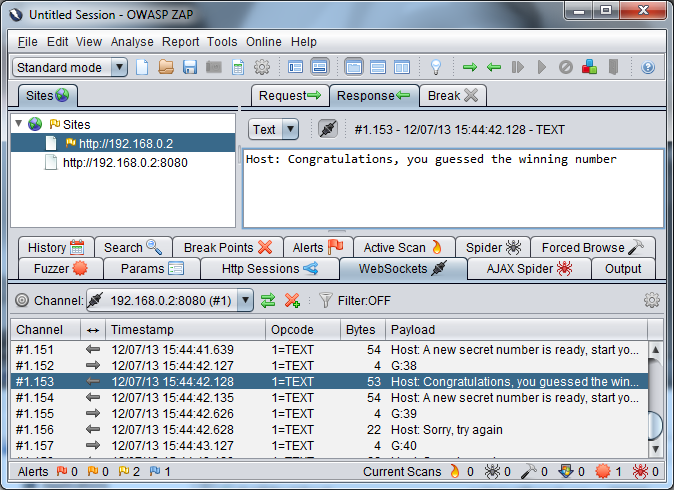The image size is (674, 490).
Task: Open Options gear icon in toolbar
Action: coord(262,67)
